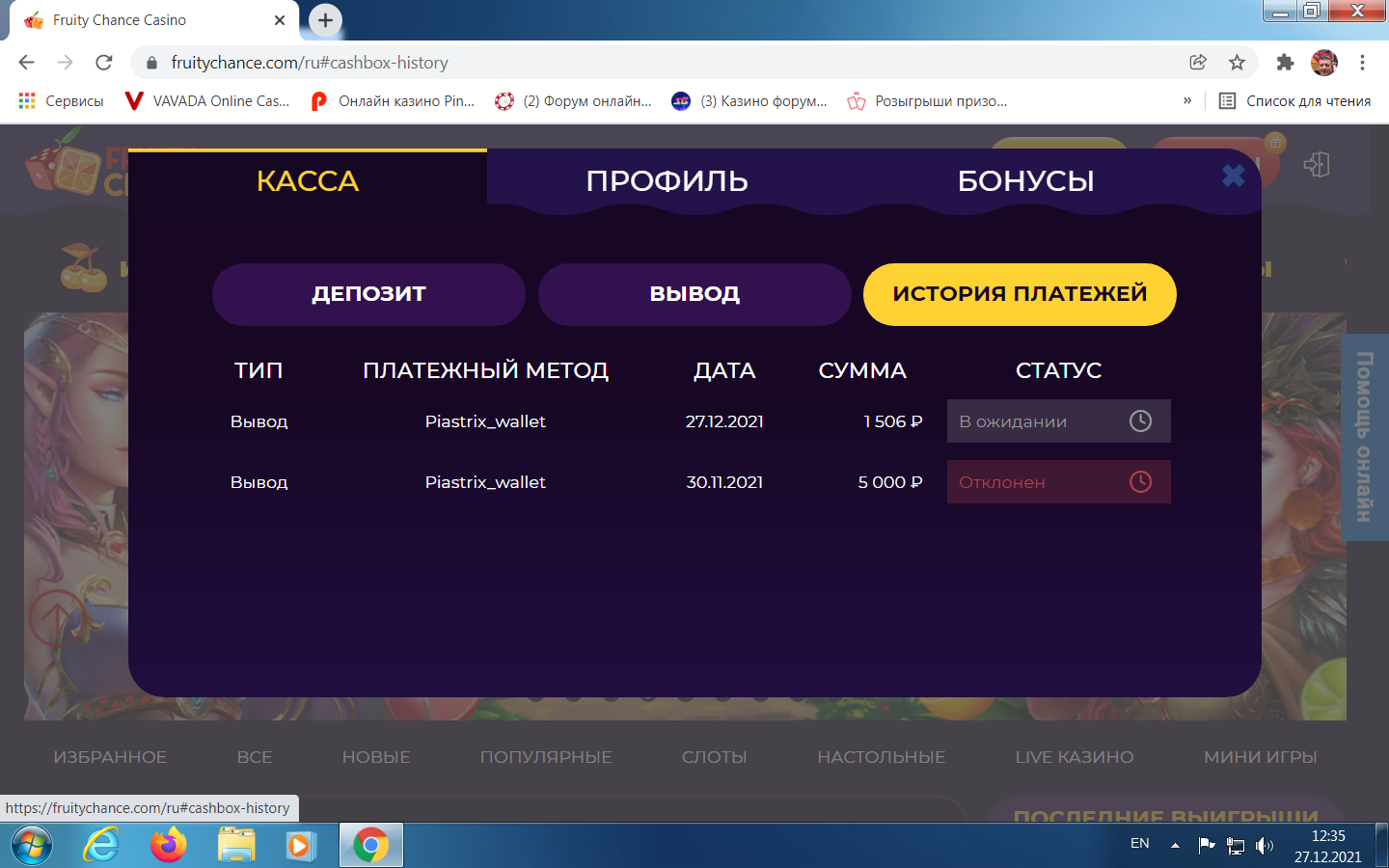1389x868 pixels.
Task: Show hidden system tray icons
Action: [1175, 845]
